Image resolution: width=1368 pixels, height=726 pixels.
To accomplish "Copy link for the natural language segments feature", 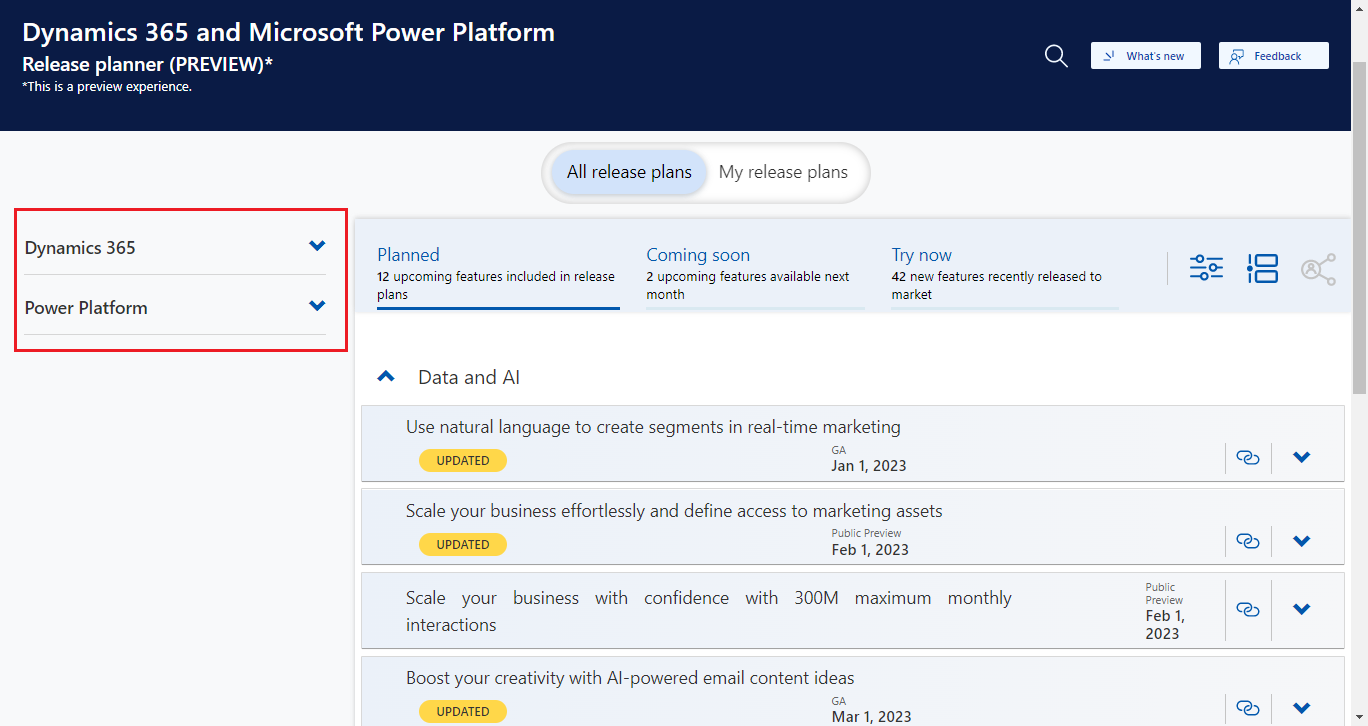I will (x=1248, y=457).
